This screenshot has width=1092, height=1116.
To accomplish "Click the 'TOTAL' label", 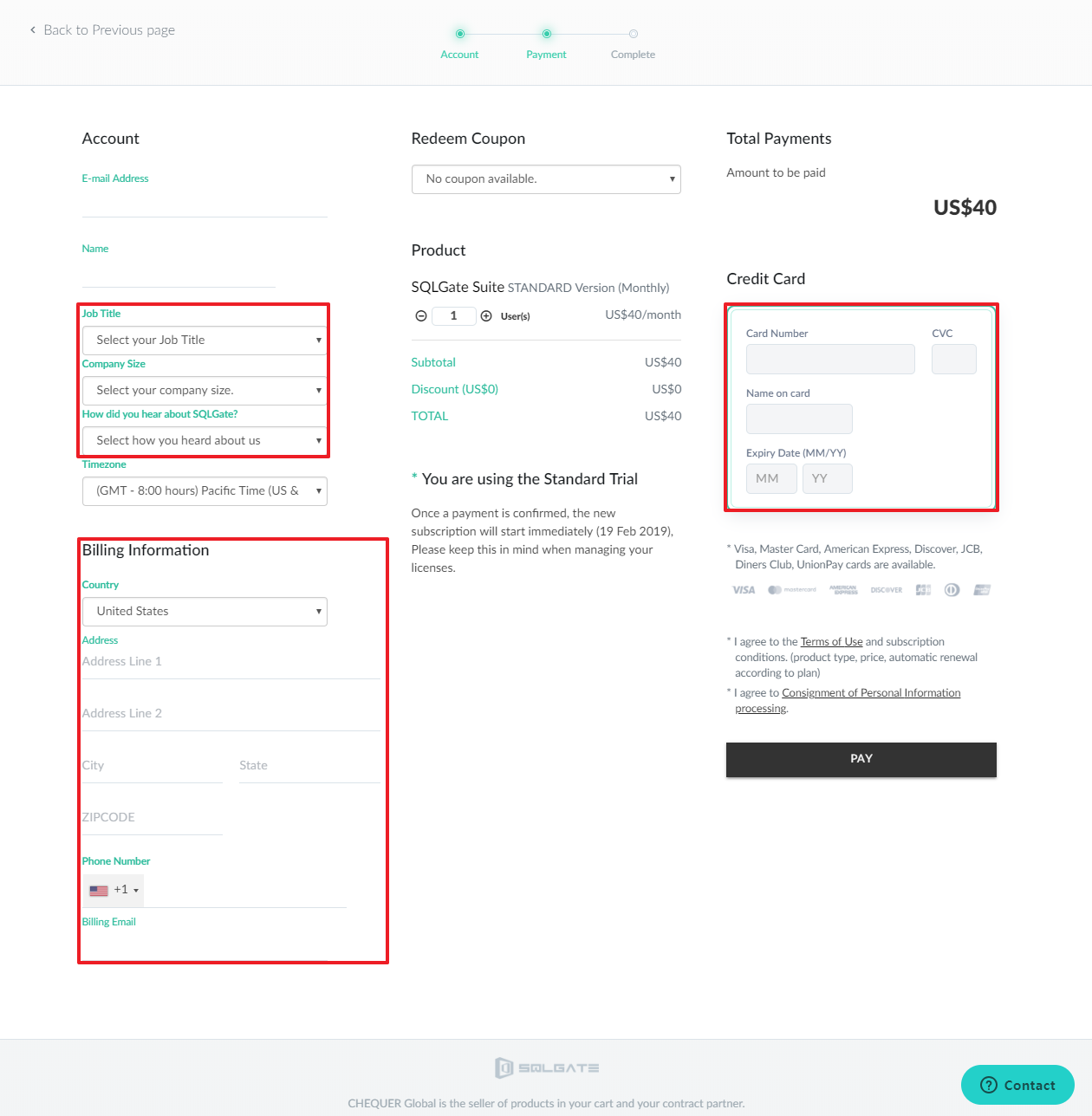I will pos(430,417).
